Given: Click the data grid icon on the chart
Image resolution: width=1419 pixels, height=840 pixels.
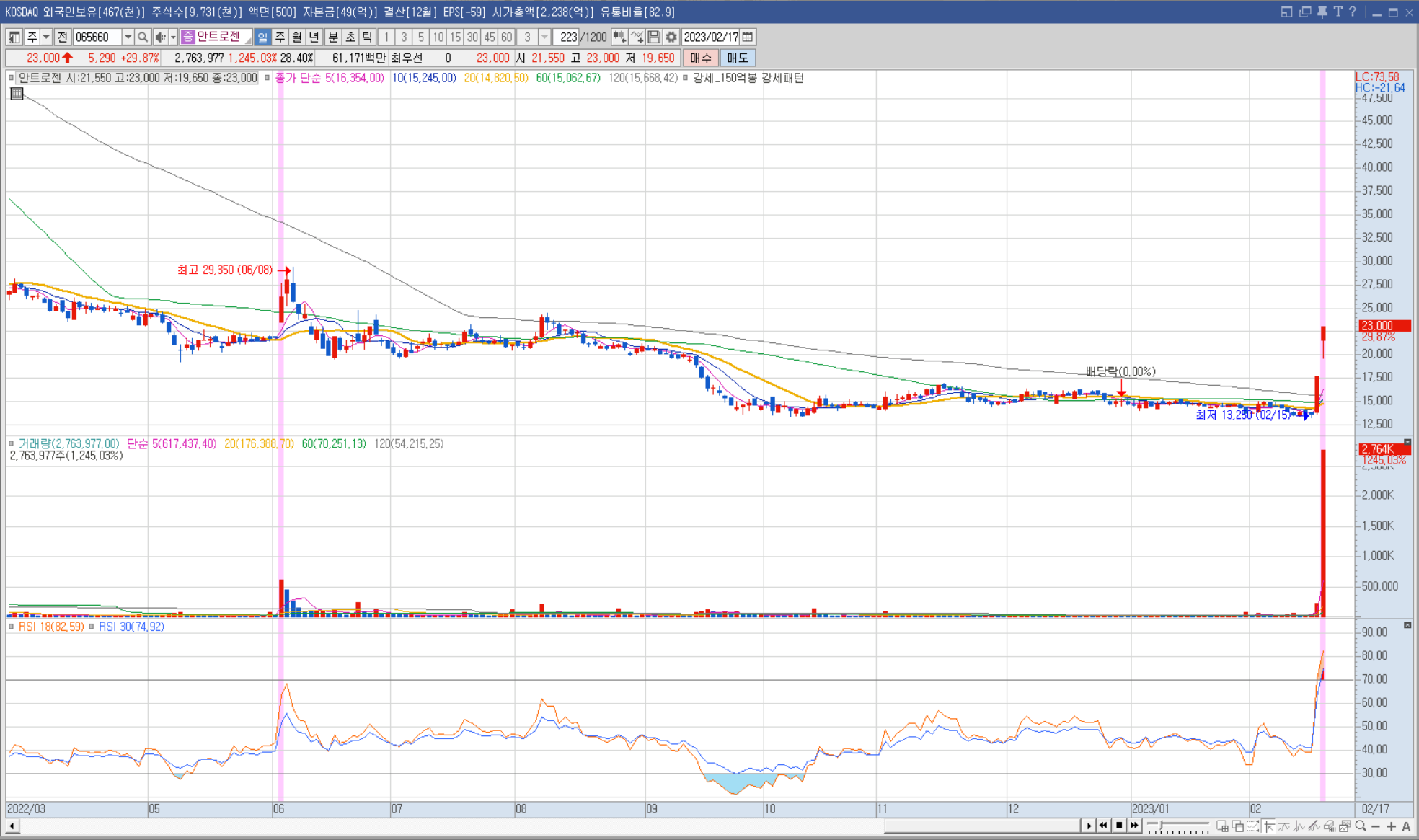Looking at the screenshot, I should pyautogui.click(x=17, y=94).
